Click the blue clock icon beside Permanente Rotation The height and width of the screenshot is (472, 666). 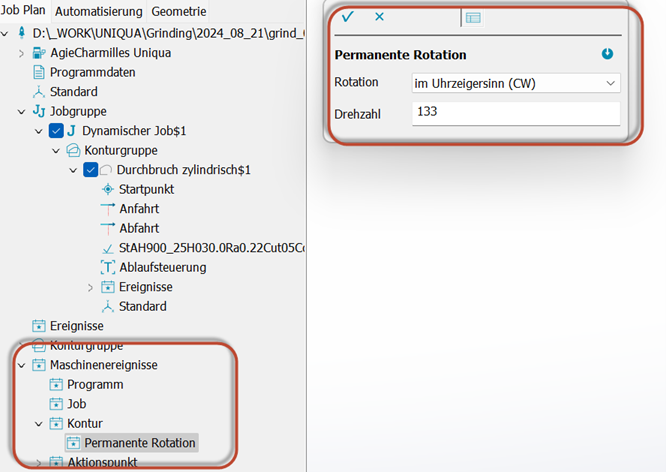(x=607, y=54)
